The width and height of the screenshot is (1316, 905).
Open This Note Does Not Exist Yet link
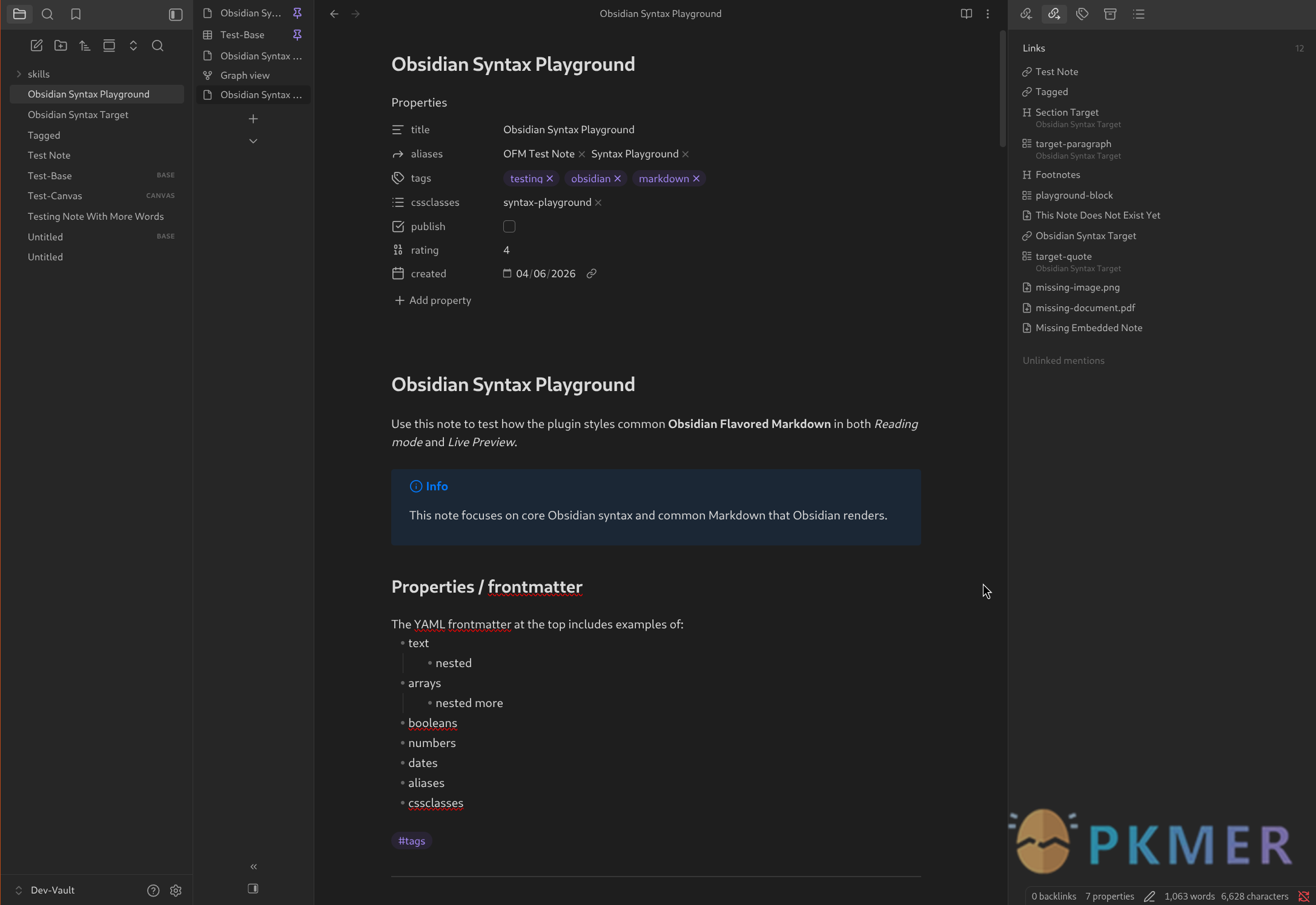pos(1097,215)
